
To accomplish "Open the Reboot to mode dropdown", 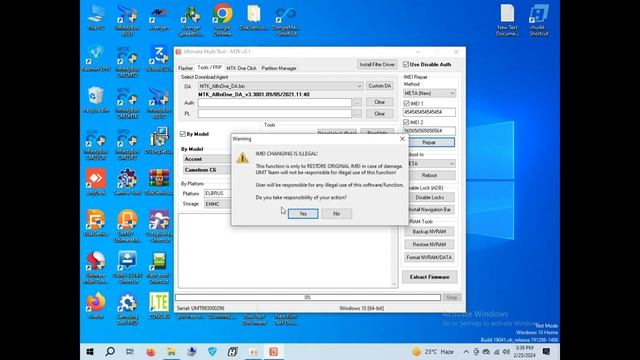I will point(431,164).
